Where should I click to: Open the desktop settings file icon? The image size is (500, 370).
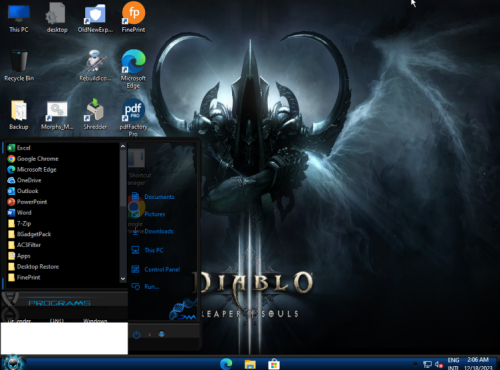(57, 18)
